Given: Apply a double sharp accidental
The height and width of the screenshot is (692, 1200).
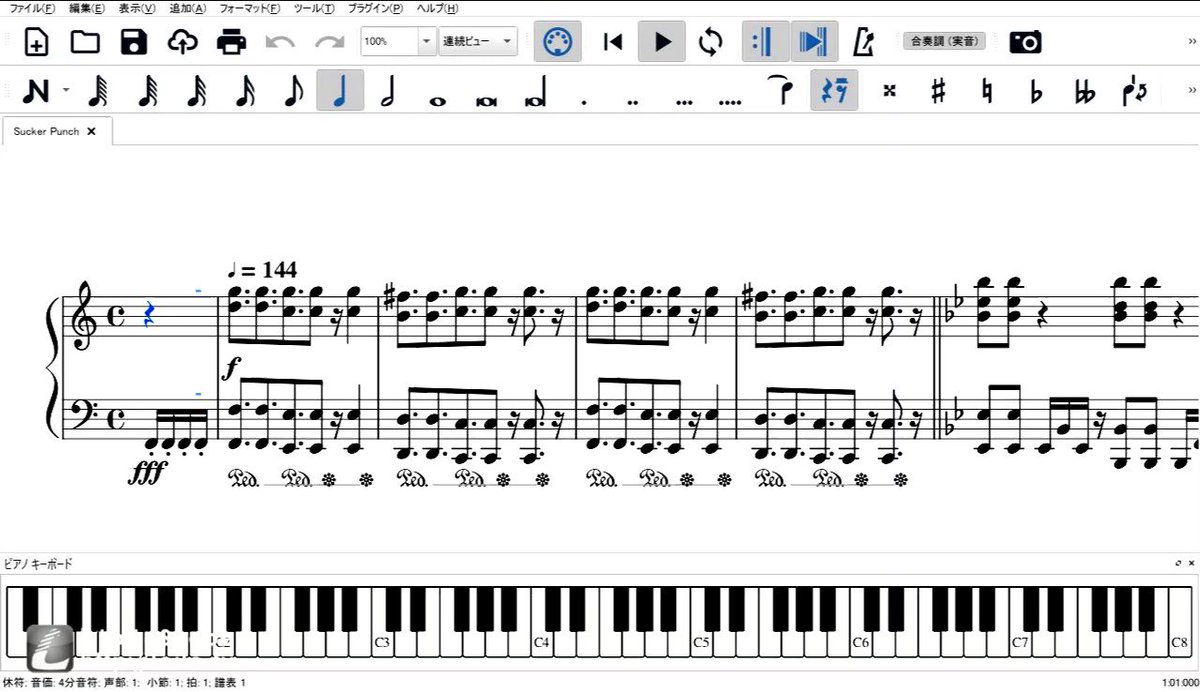Looking at the screenshot, I should pos(888,91).
